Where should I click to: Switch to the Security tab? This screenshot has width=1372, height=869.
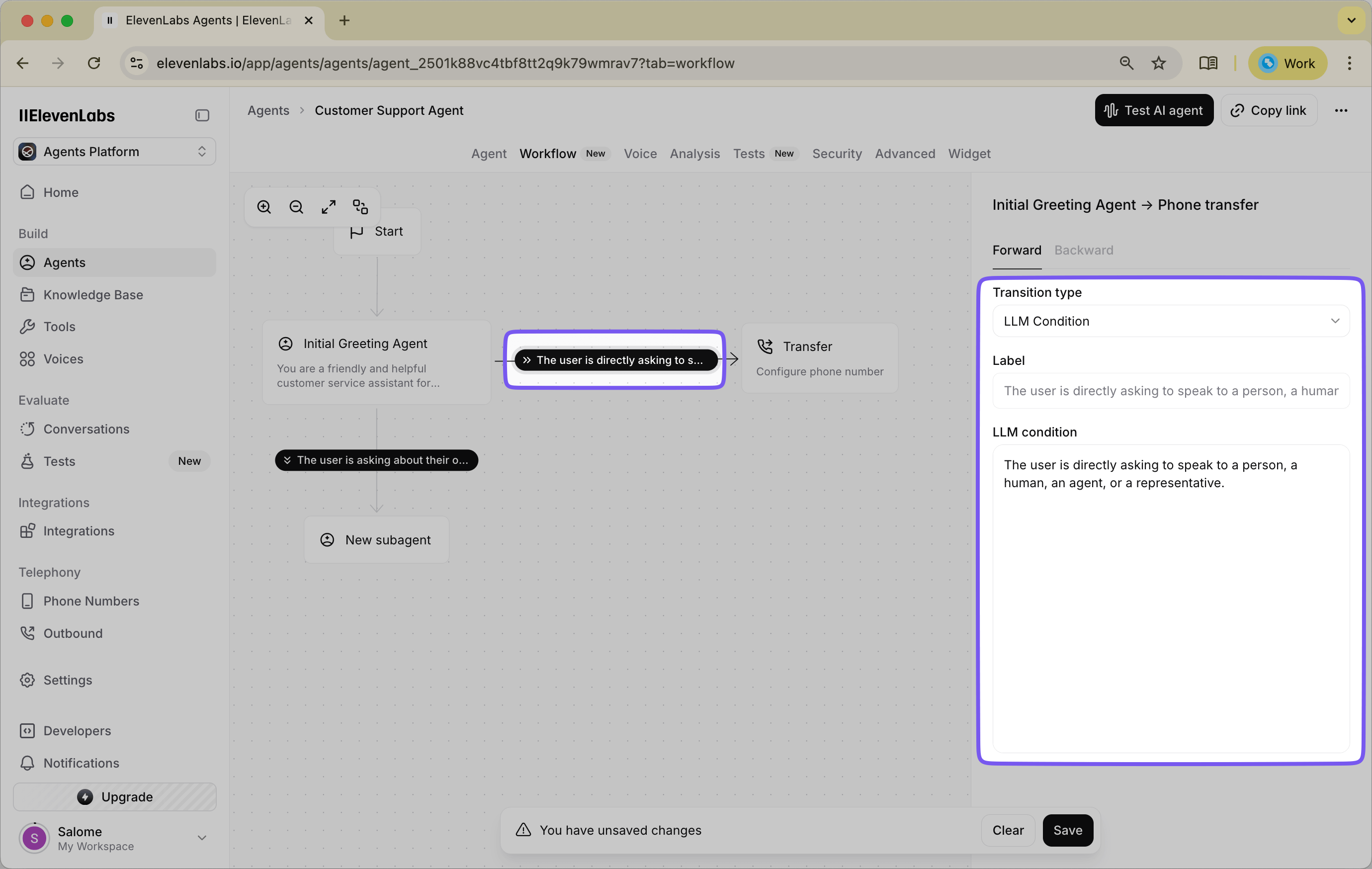[x=837, y=154]
